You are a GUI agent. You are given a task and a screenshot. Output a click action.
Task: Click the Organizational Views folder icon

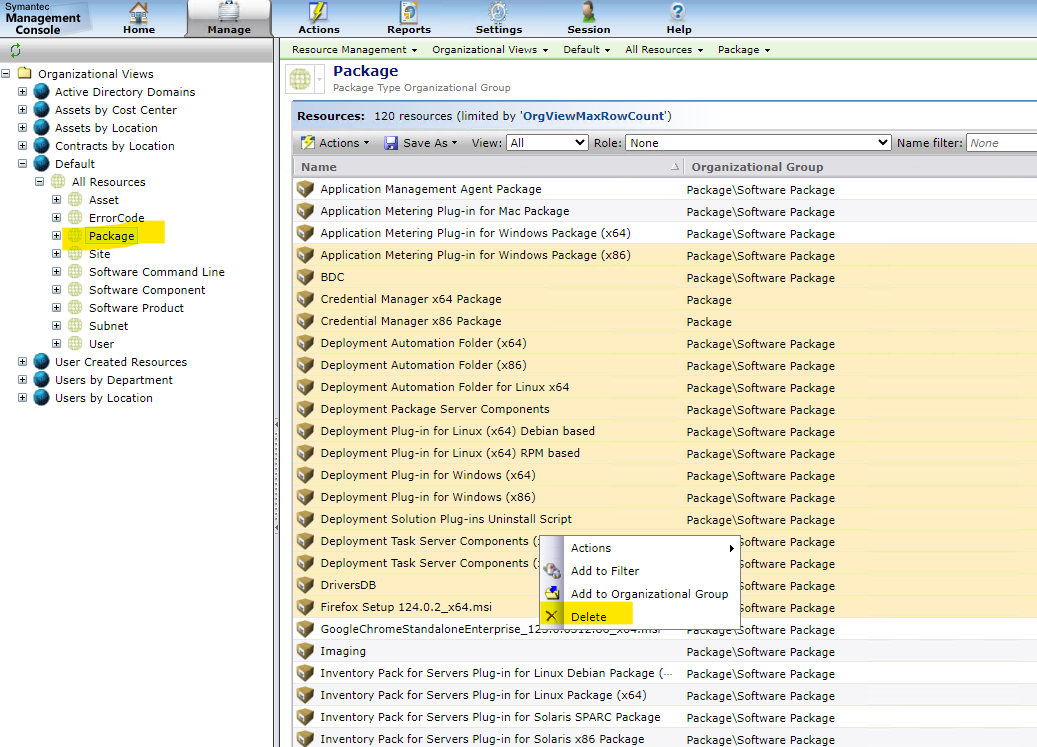[24, 73]
